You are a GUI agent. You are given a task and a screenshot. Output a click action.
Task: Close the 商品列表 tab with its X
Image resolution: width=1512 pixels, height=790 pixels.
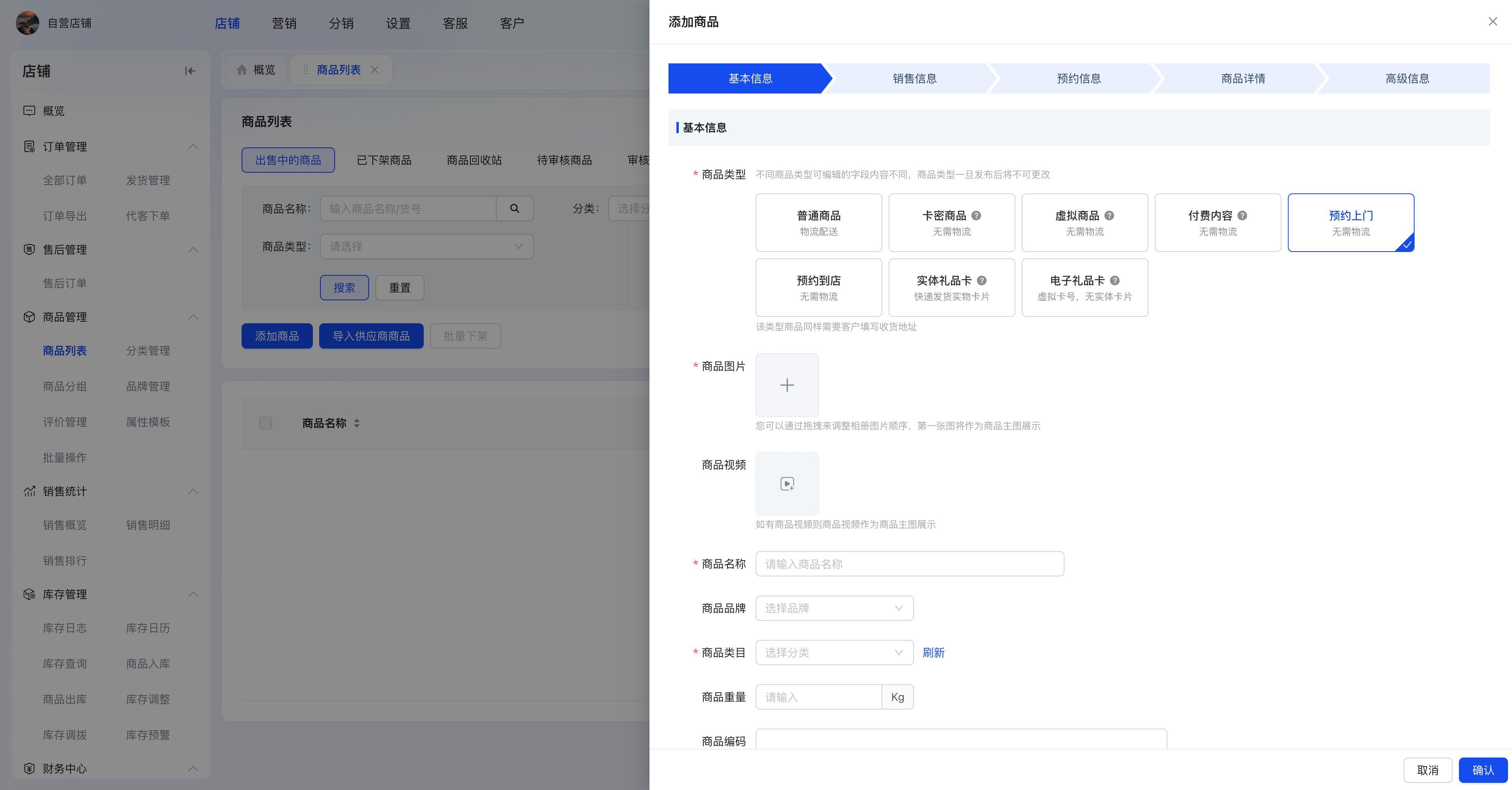pos(375,70)
